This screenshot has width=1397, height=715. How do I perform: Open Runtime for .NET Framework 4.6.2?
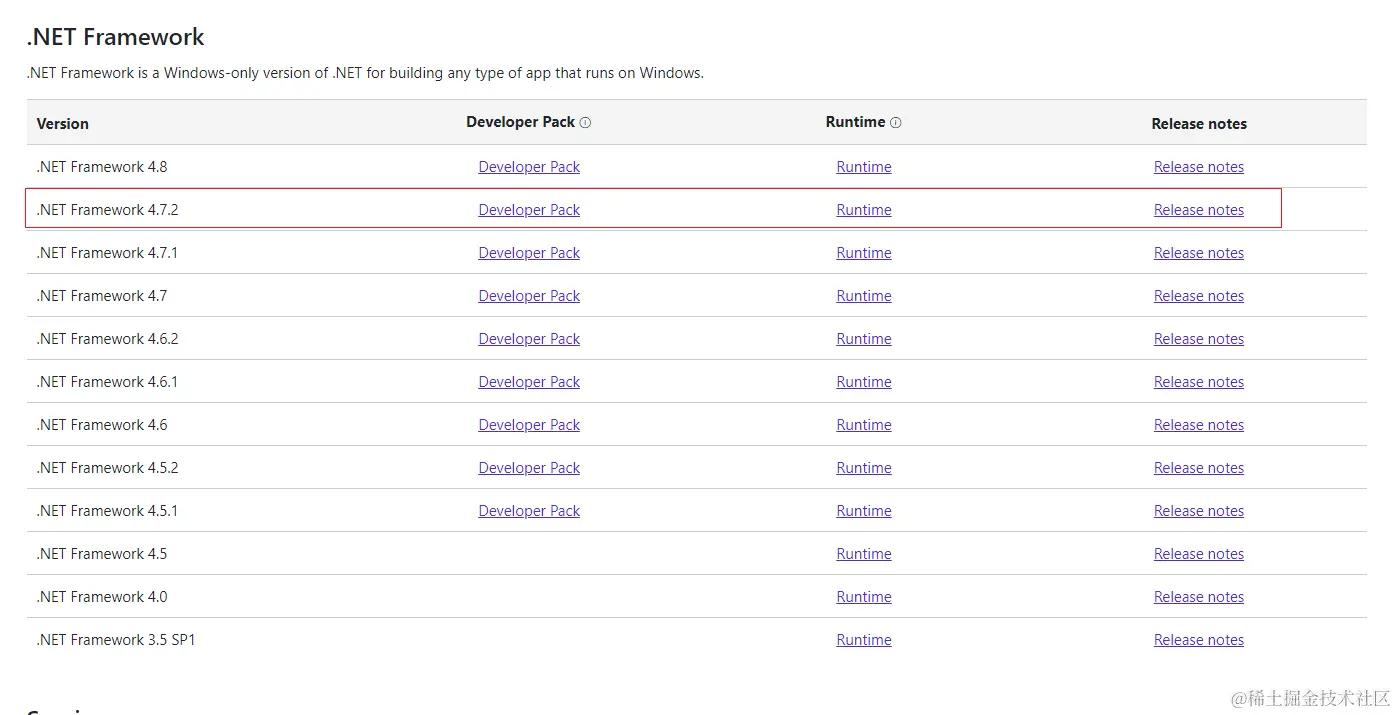864,339
